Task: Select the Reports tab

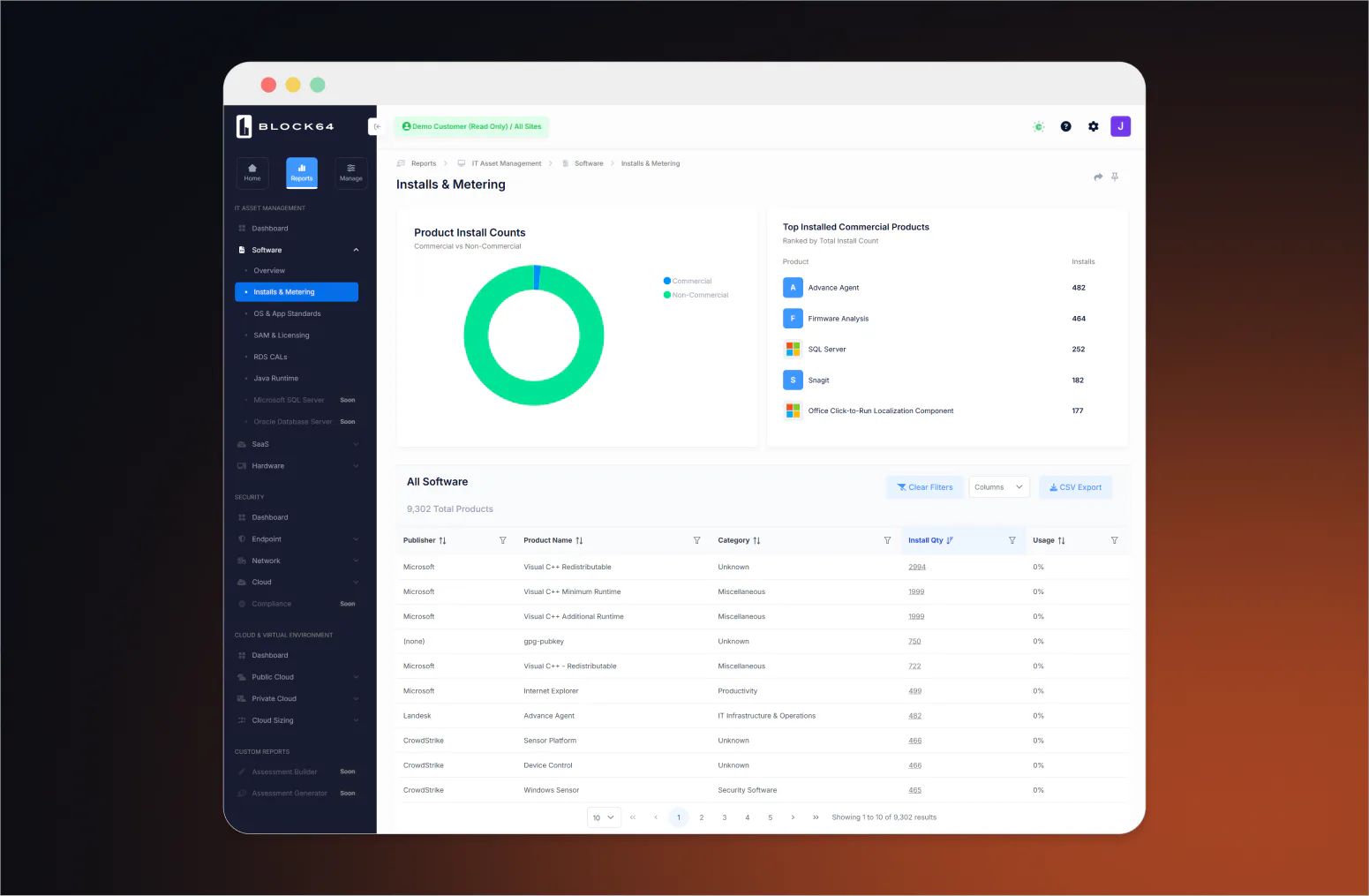Action: pos(302,172)
